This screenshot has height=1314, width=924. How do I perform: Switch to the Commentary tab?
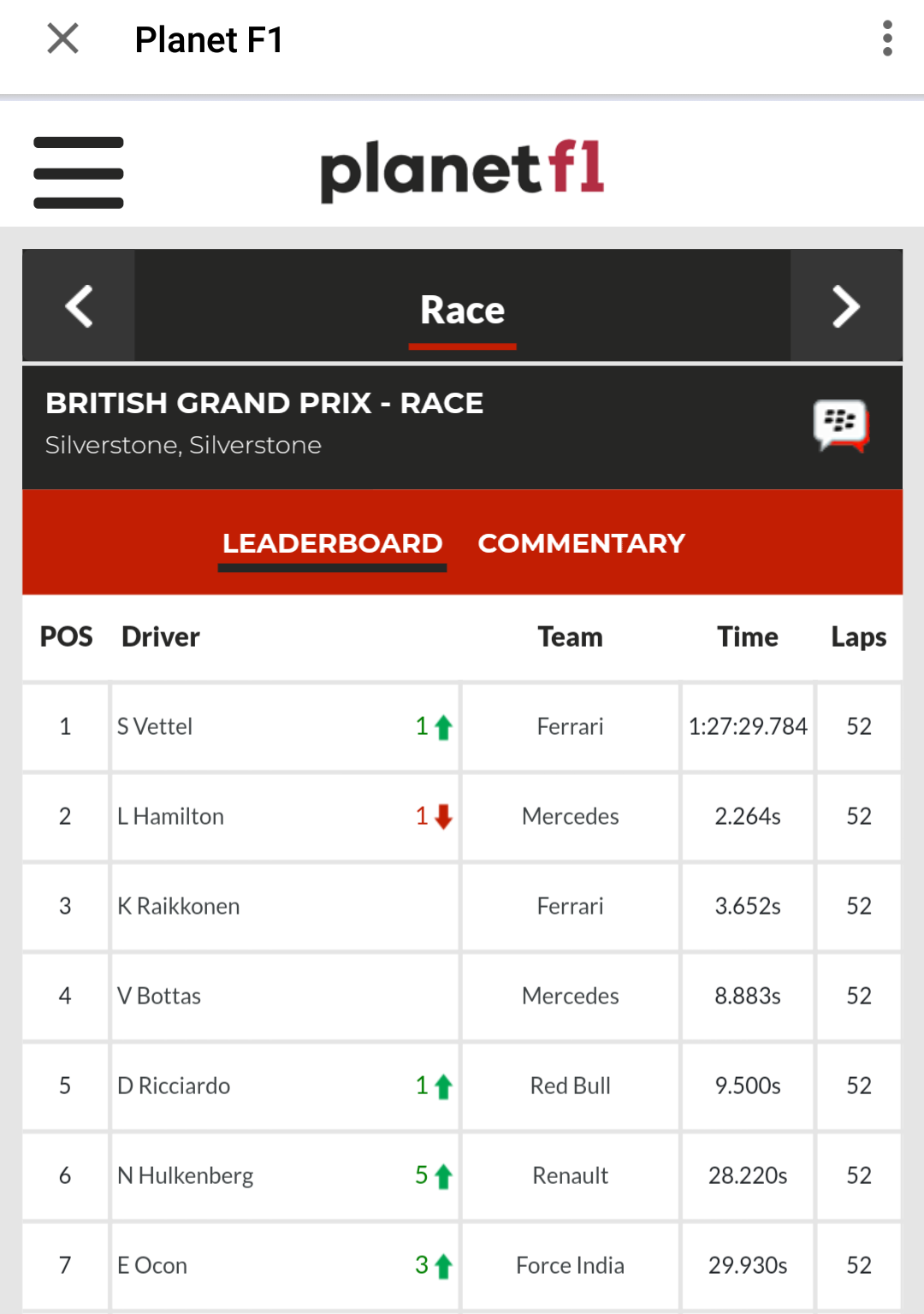click(582, 543)
